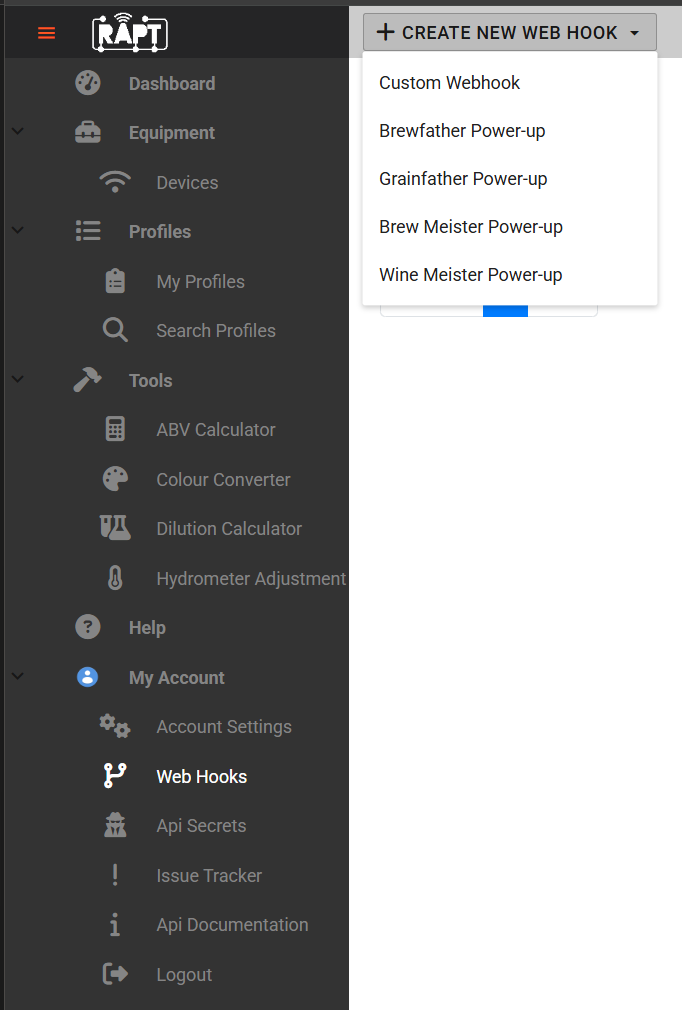Screen dimensions: 682x1010
Task: Click the ABV Calculator icon
Action: (115, 429)
